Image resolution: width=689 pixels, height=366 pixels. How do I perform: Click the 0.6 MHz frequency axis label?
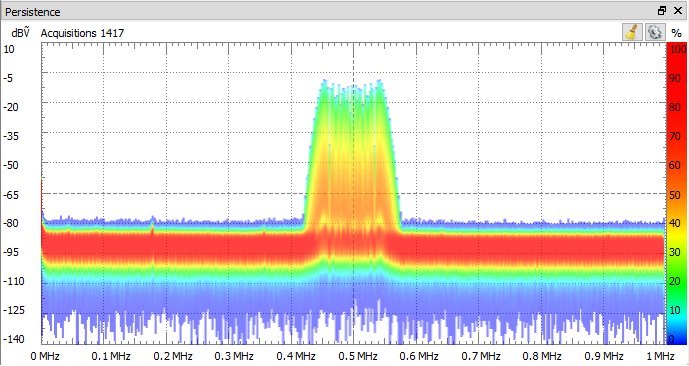(x=419, y=355)
